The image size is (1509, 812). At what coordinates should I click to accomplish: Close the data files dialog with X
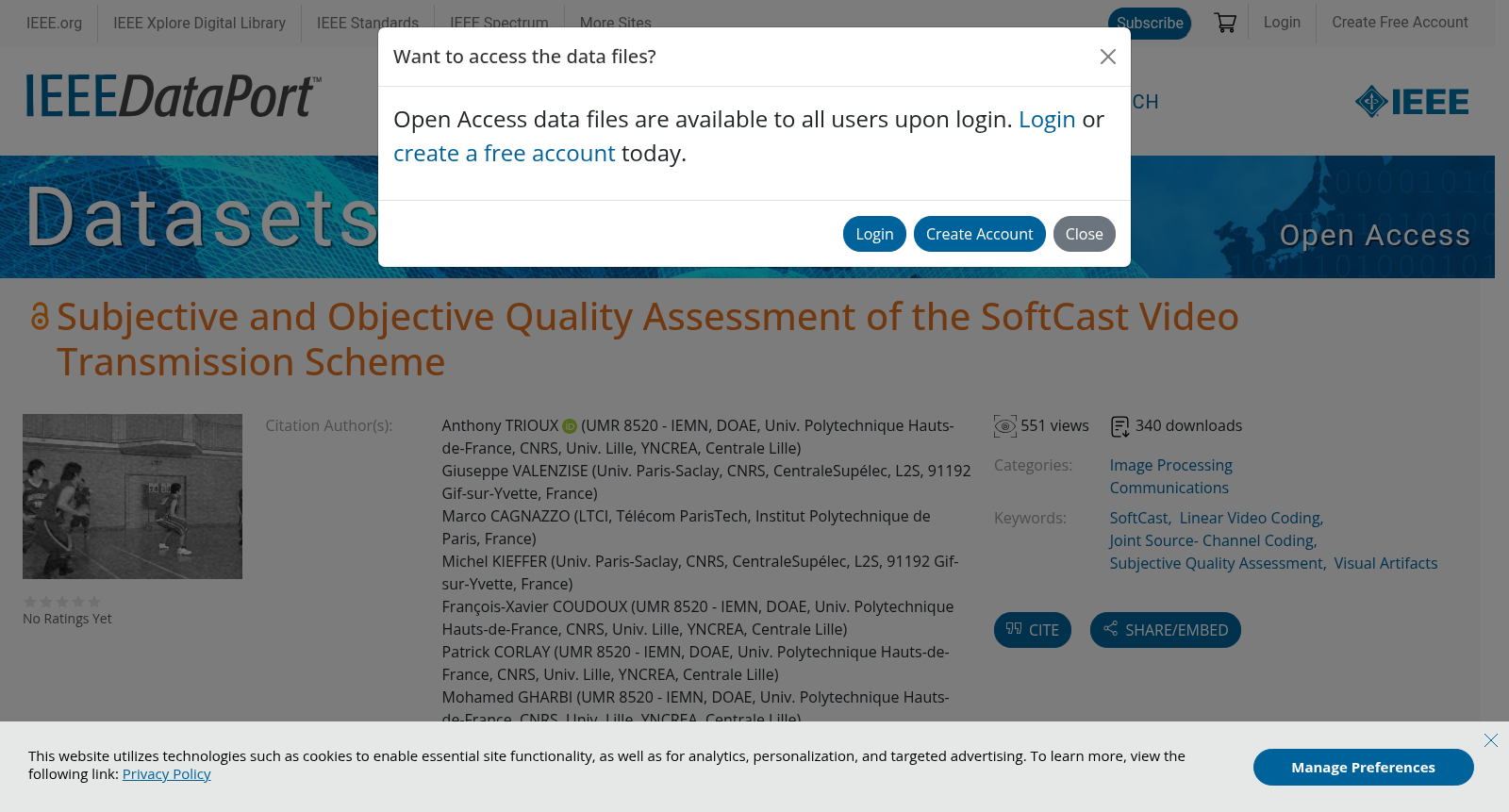(x=1108, y=57)
